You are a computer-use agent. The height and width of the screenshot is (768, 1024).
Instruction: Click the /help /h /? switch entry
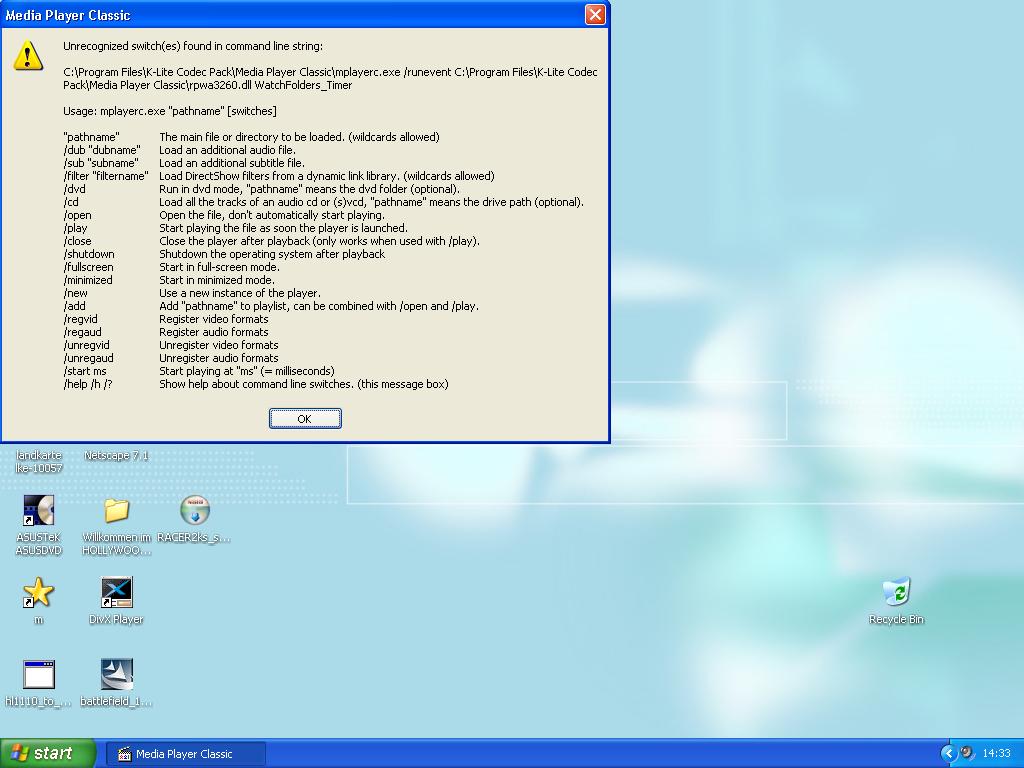[88, 385]
